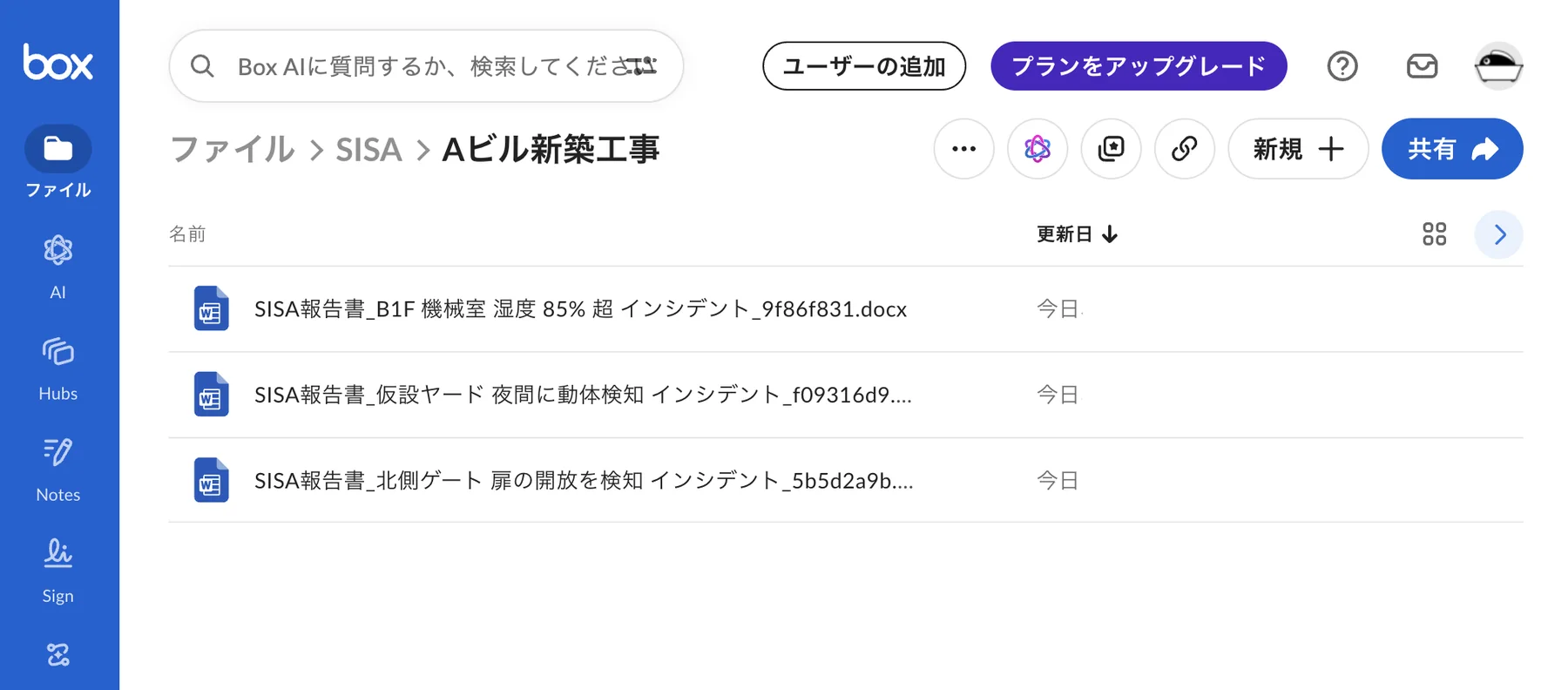Open the user account avatar

(x=1498, y=66)
